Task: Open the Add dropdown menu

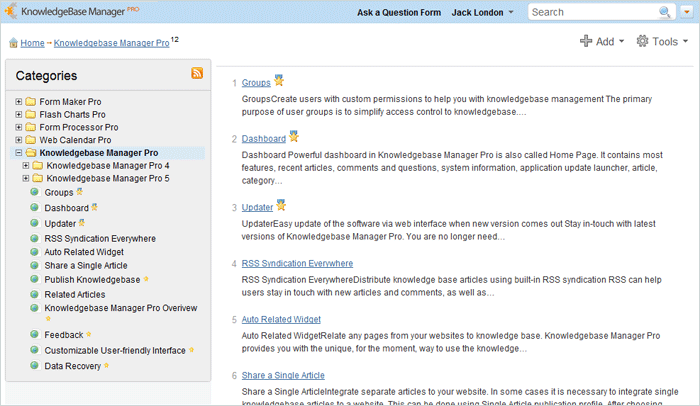Action: pyautogui.click(x=602, y=42)
